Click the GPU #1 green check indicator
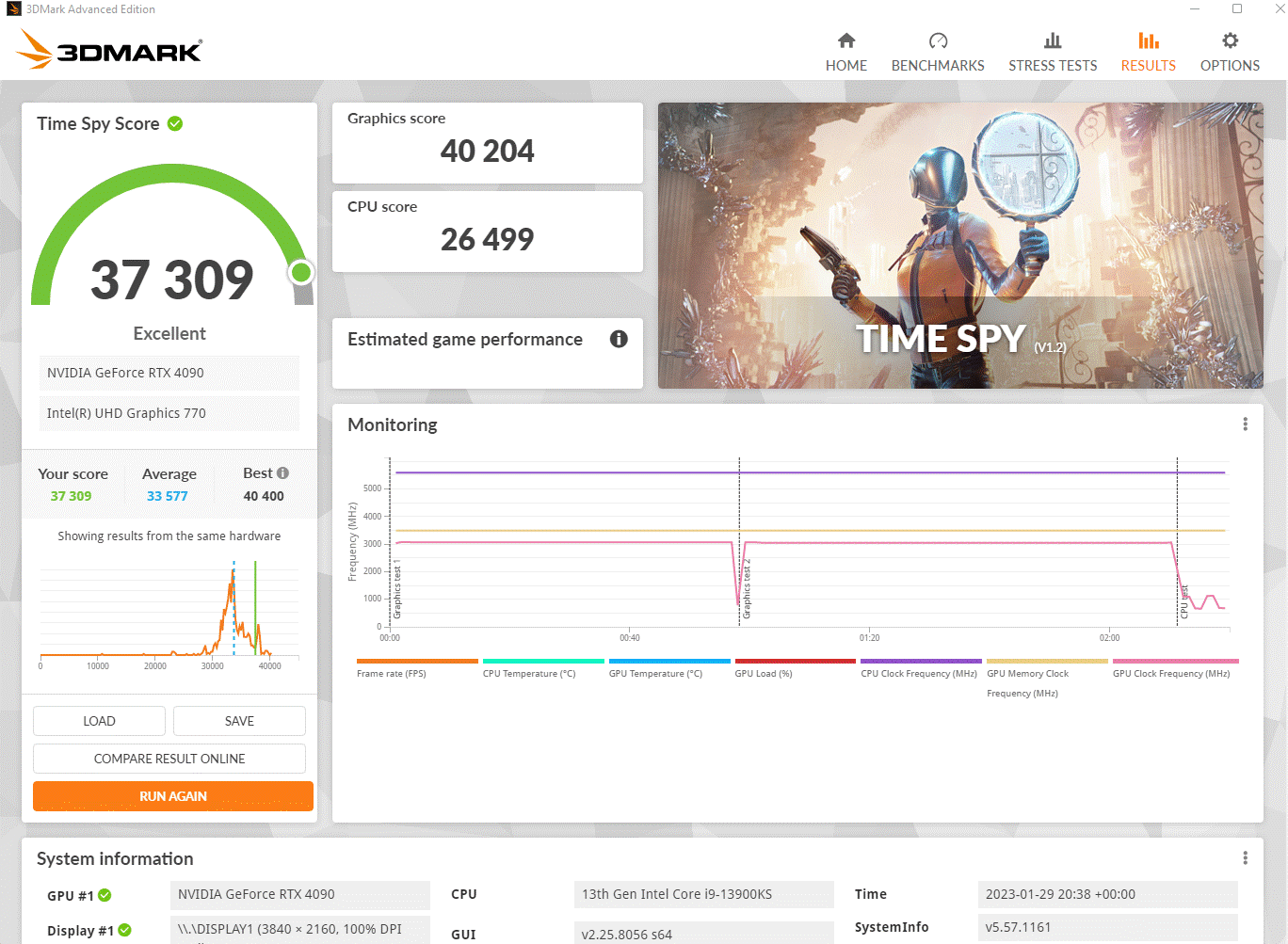This screenshot has width=1288, height=944. [x=105, y=895]
